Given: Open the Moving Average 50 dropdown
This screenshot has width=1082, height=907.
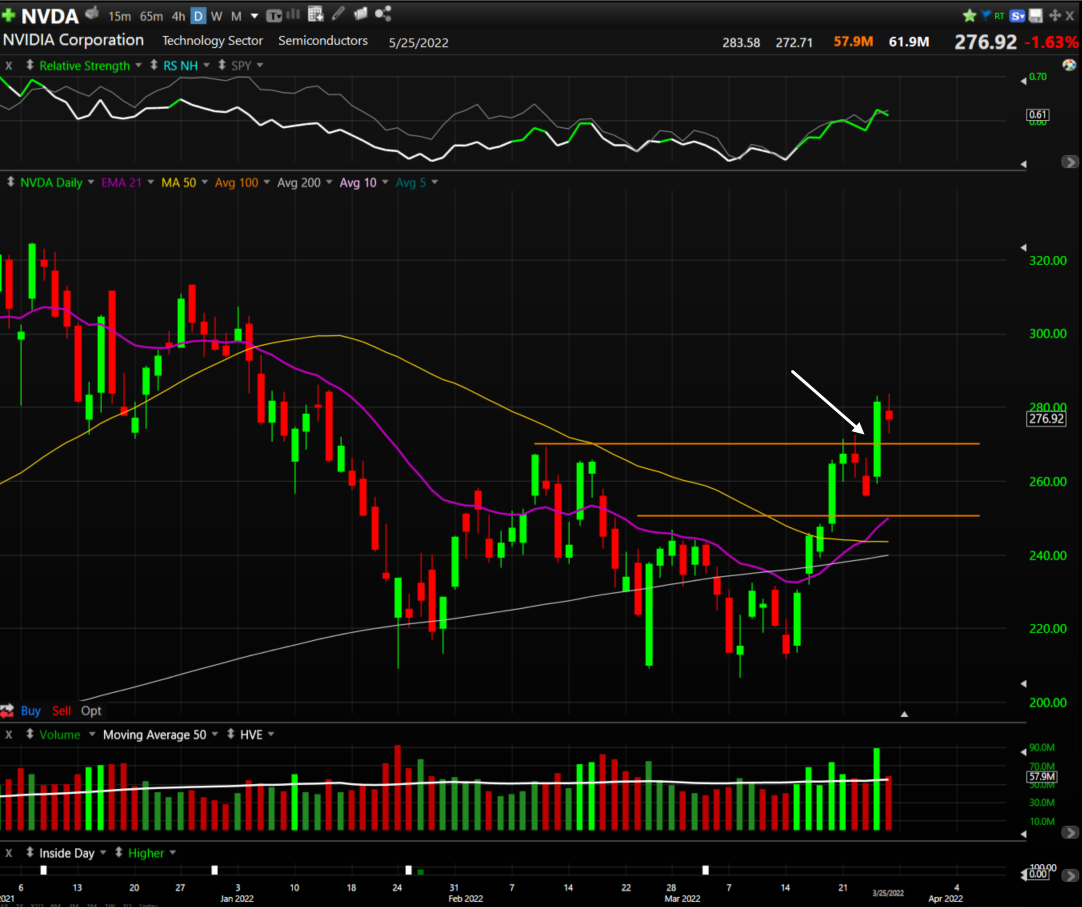Looking at the screenshot, I should pyautogui.click(x=215, y=734).
